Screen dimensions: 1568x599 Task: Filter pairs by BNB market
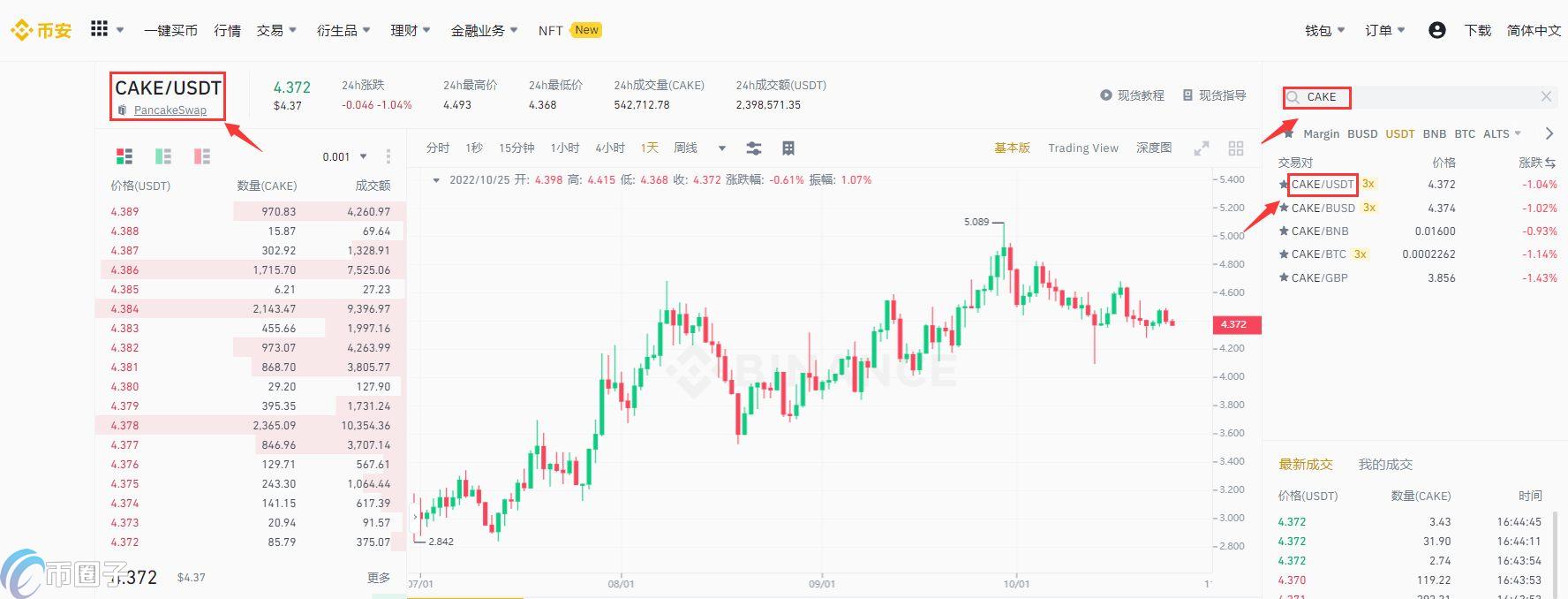tap(1435, 133)
